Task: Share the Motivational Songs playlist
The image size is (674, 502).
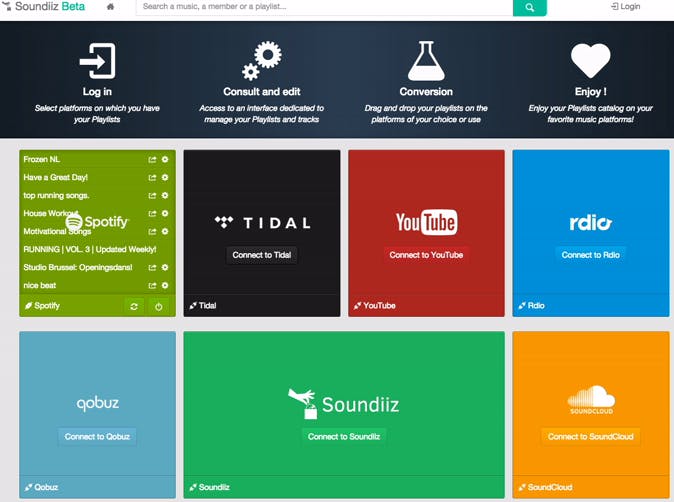Action: (x=152, y=232)
